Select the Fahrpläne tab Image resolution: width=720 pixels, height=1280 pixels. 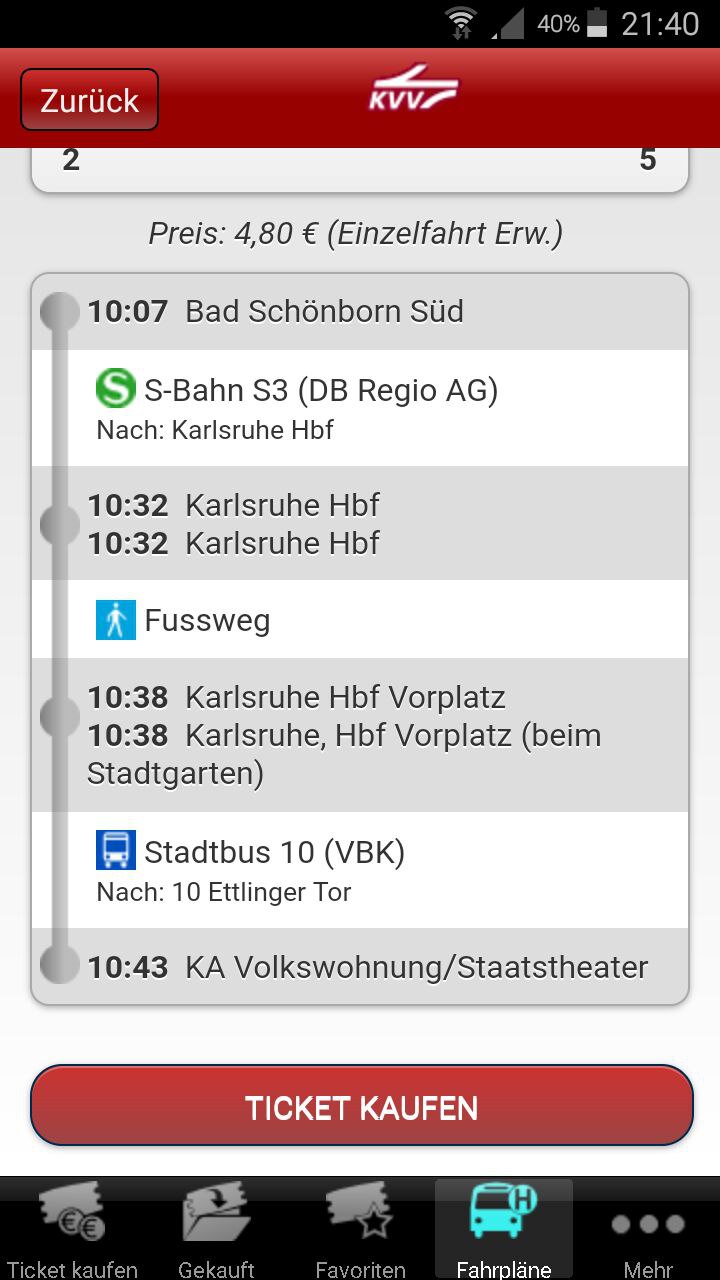pos(504,1230)
